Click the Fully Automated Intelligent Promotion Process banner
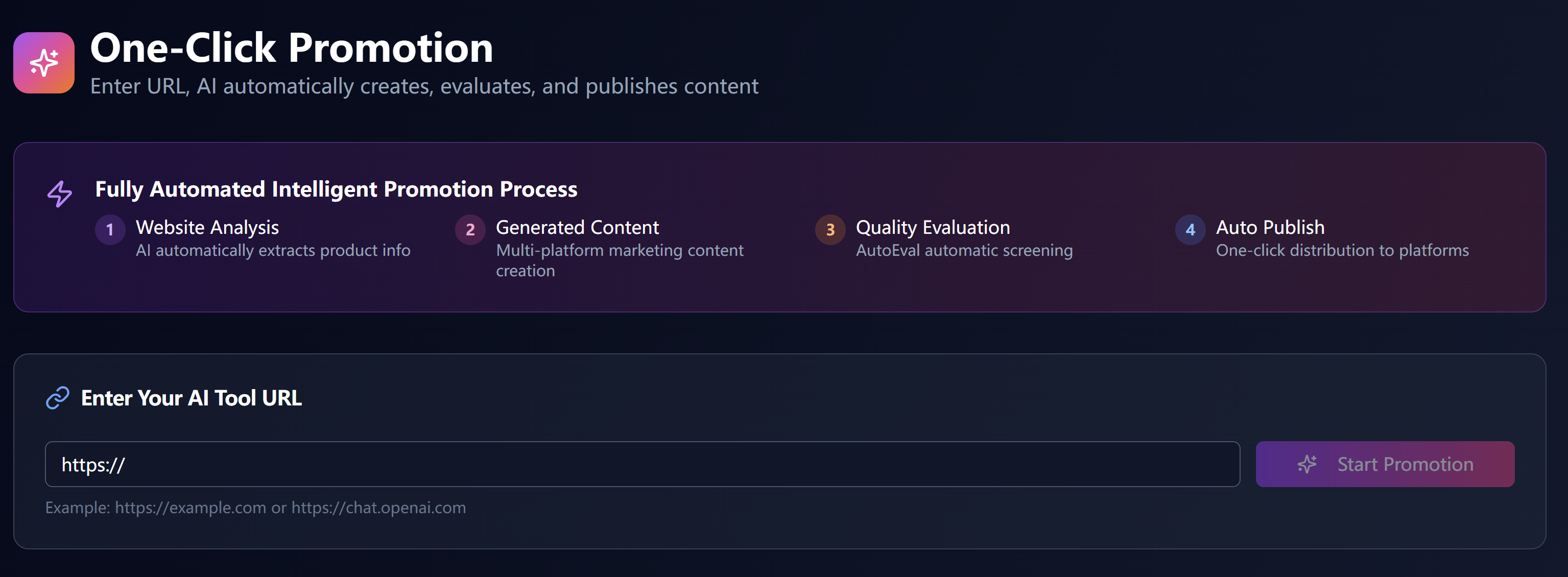The width and height of the screenshot is (1568, 577). click(x=336, y=189)
